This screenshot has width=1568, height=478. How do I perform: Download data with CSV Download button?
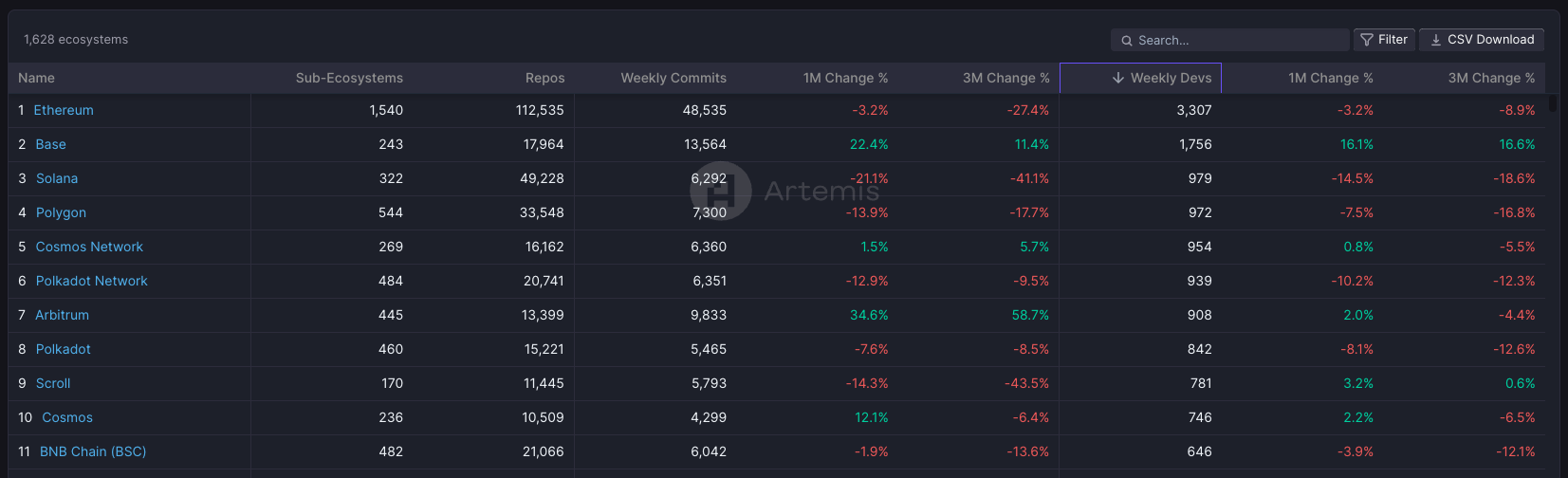pos(1482,40)
